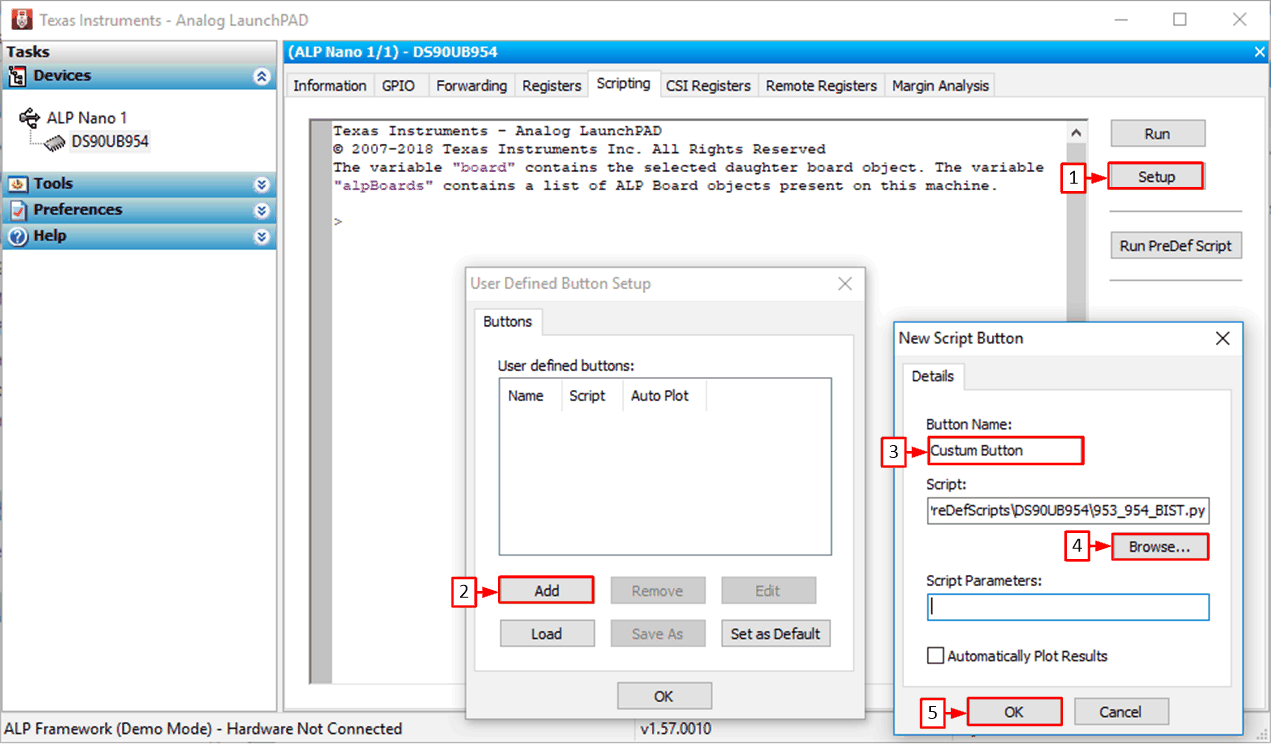Image resolution: width=1272 pixels, height=744 pixels.
Task: Click the Script Parameters text field
Action: pos(1067,607)
